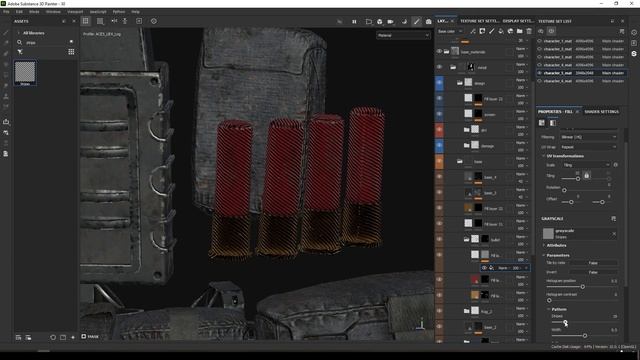Toggle eye icon on selected mask effect row
Viewport: 640px width, 360px height.
tap(484, 268)
